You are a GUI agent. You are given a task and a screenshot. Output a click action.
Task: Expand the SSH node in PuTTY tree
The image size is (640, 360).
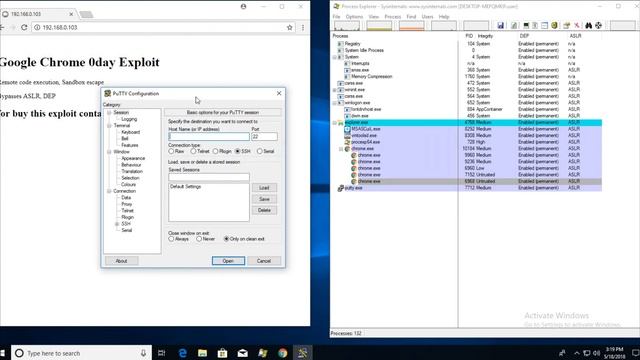(117, 224)
